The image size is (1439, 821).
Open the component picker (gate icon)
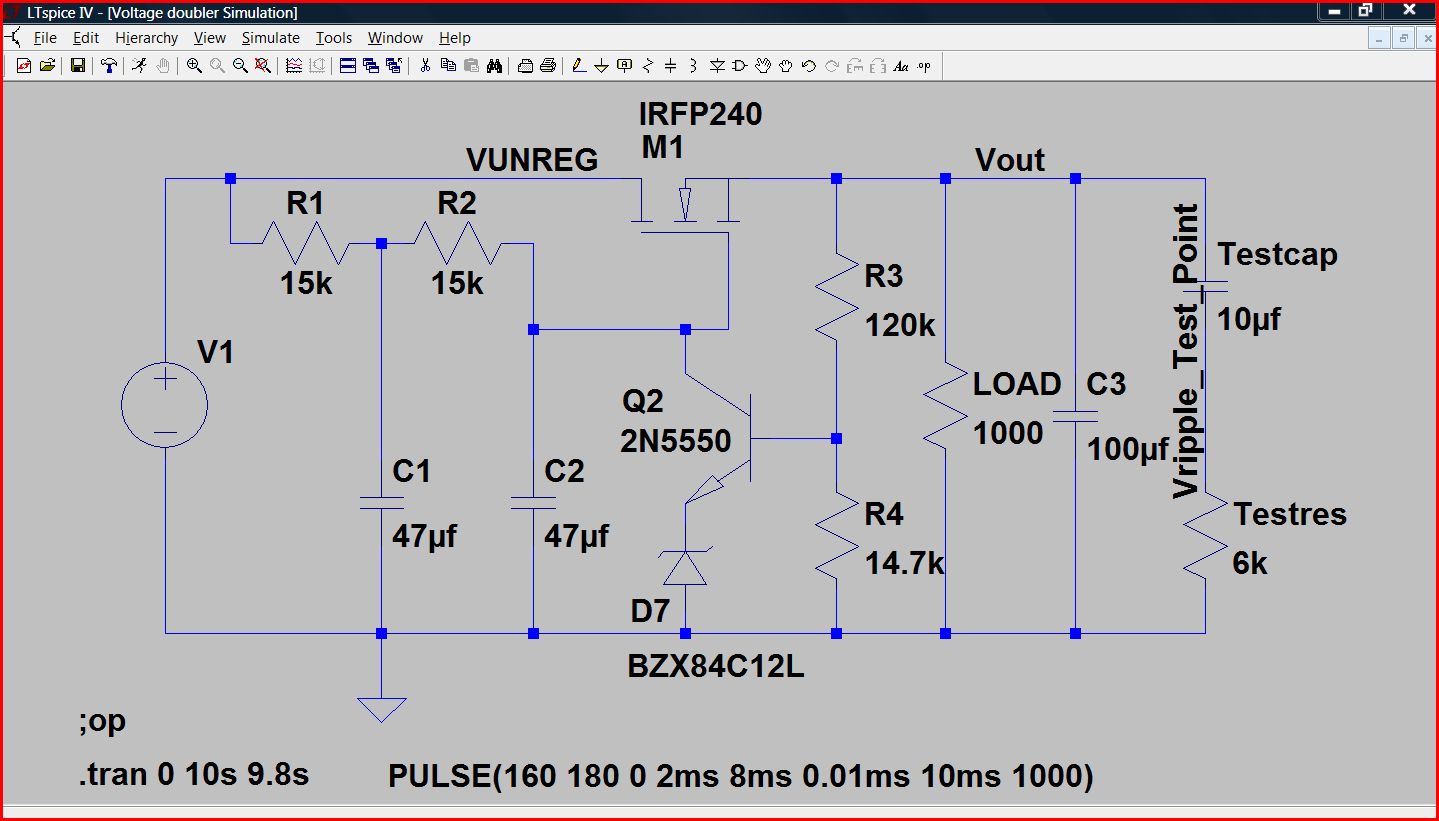tap(740, 66)
